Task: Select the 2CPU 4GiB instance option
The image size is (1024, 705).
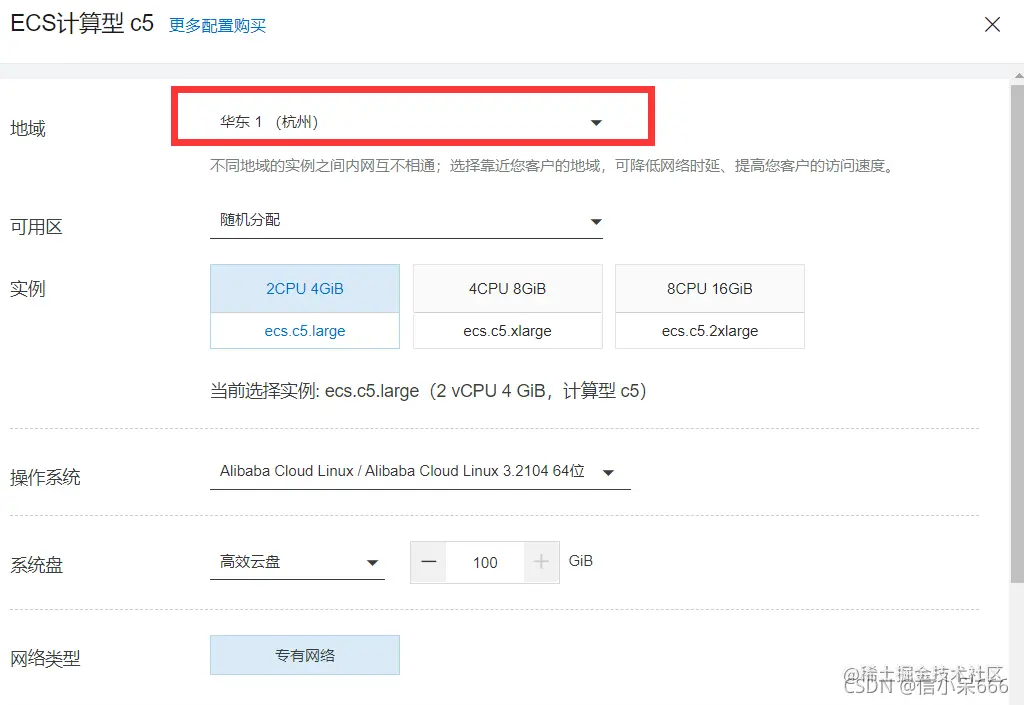Action: point(305,289)
